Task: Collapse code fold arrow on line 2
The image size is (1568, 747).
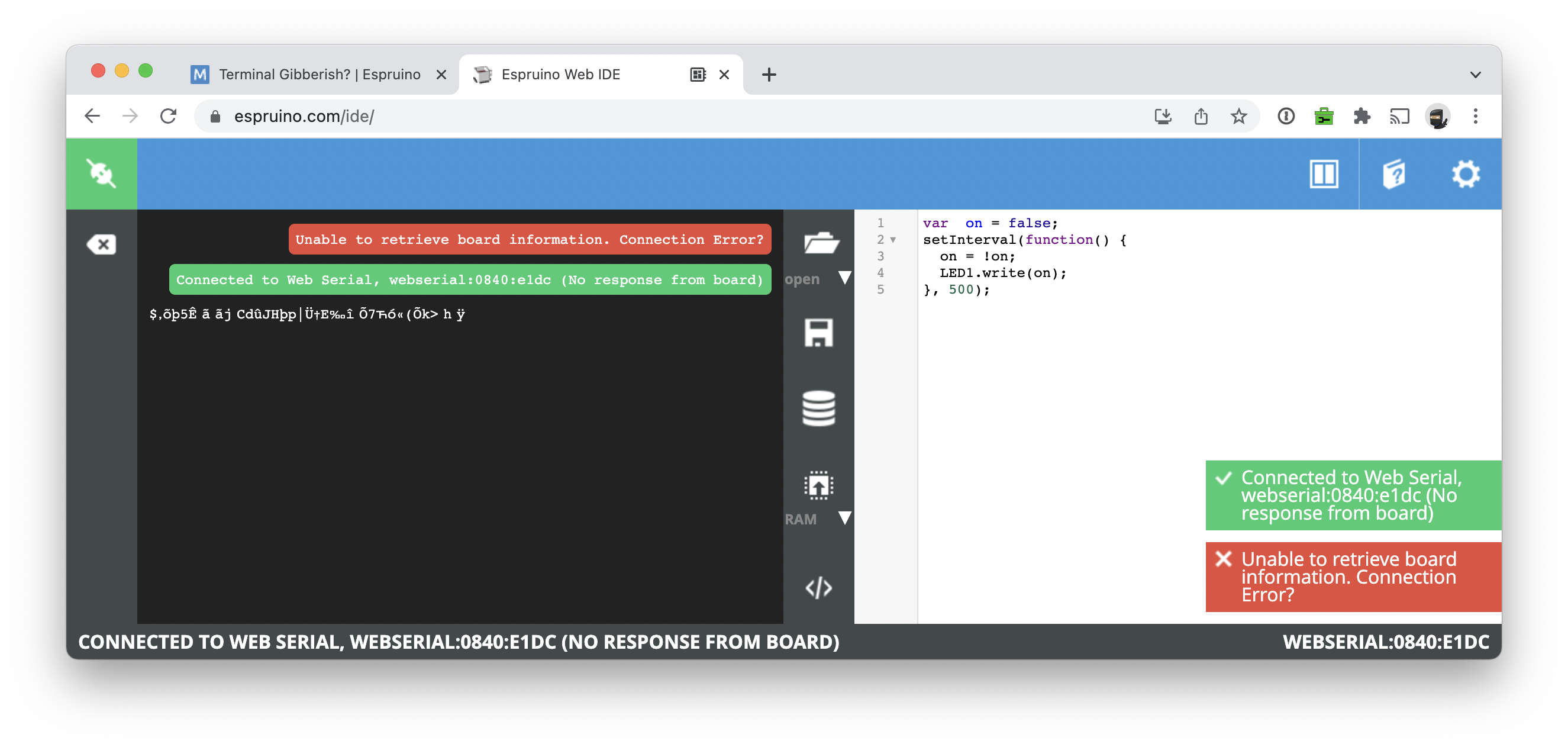Action: 893,240
